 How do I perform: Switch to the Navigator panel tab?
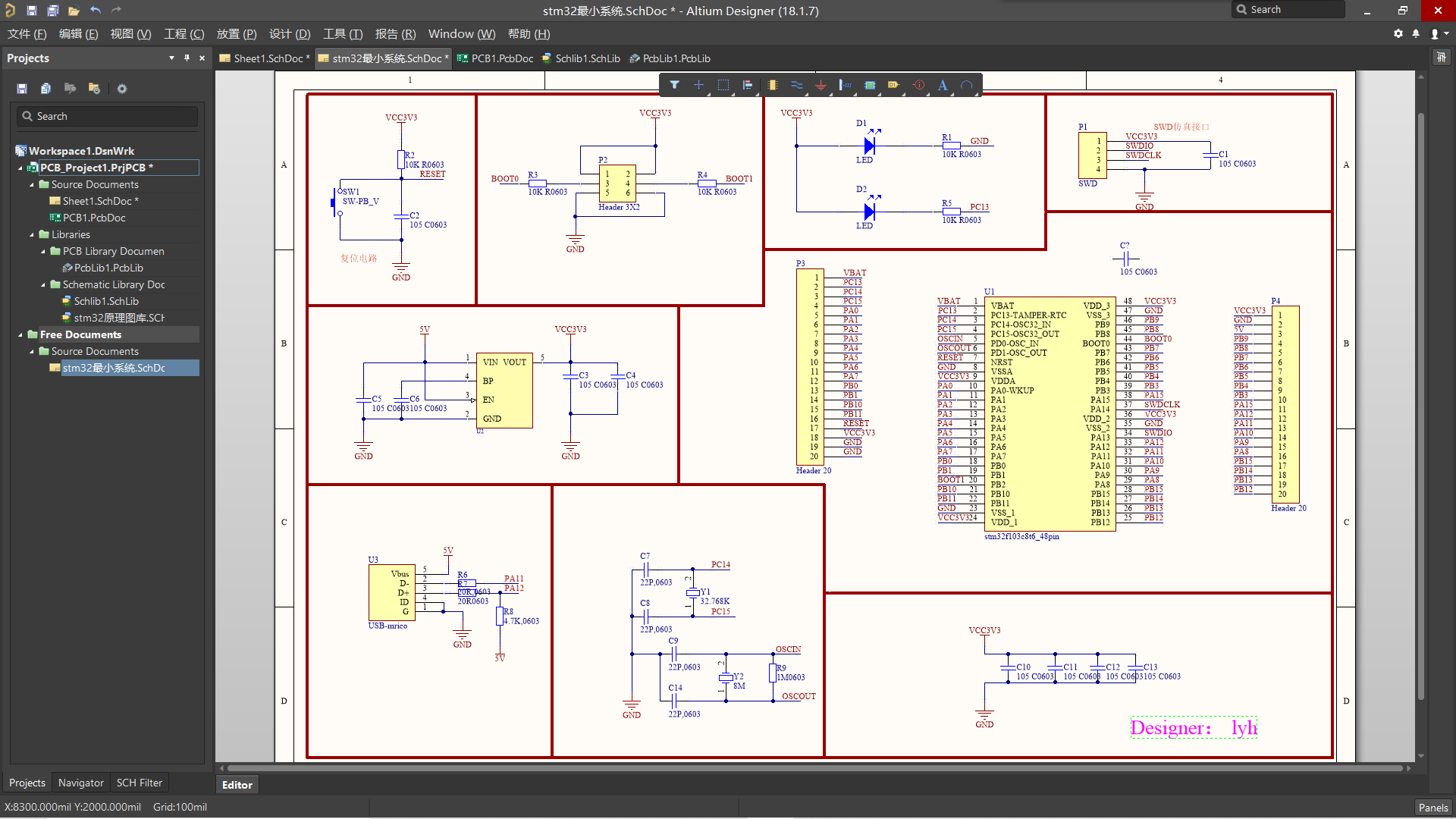pos(81,783)
